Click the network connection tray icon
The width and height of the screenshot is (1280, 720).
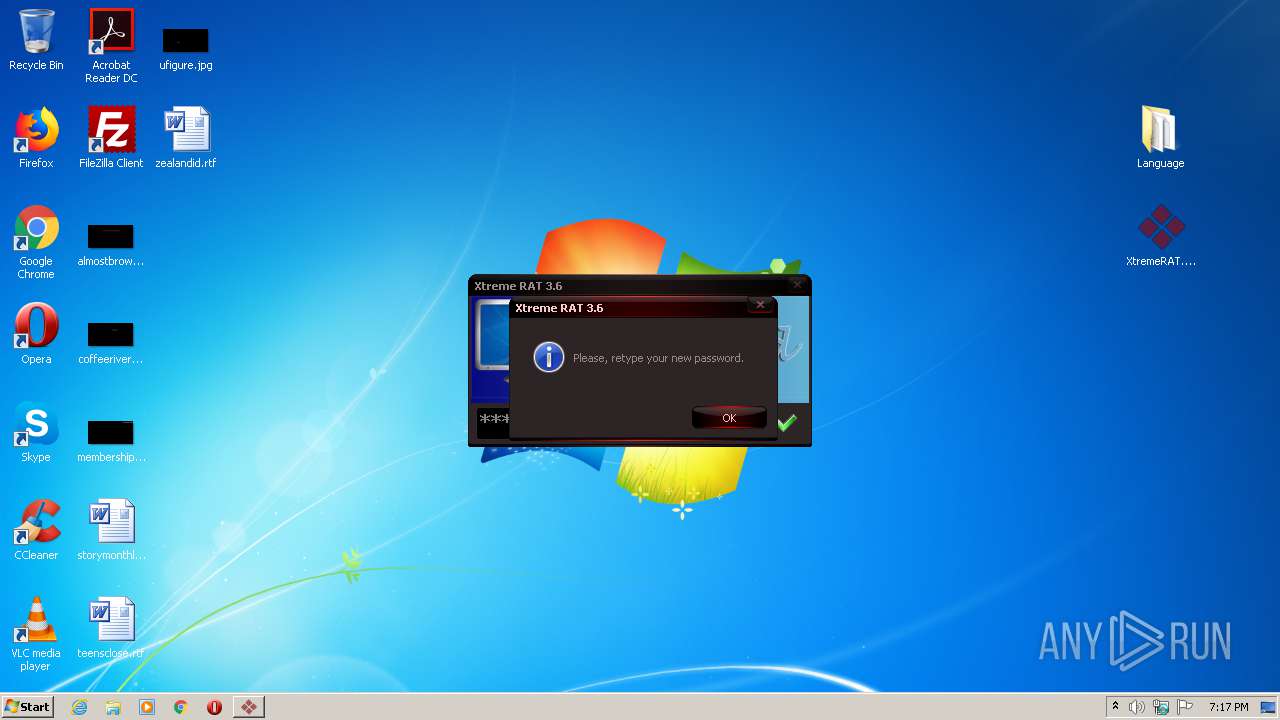pos(1161,707)
